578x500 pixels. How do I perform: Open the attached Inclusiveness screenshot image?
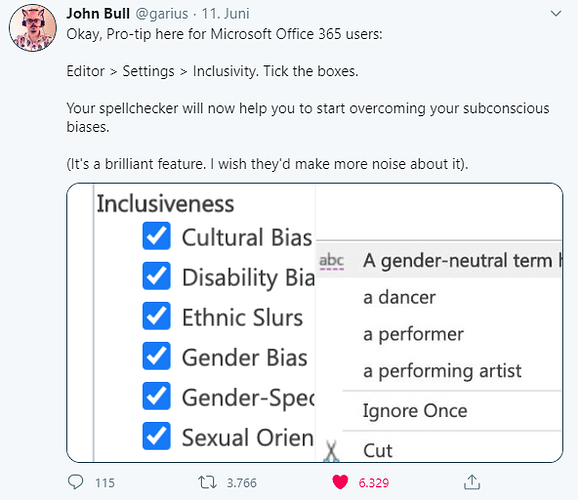click(315, 323)
